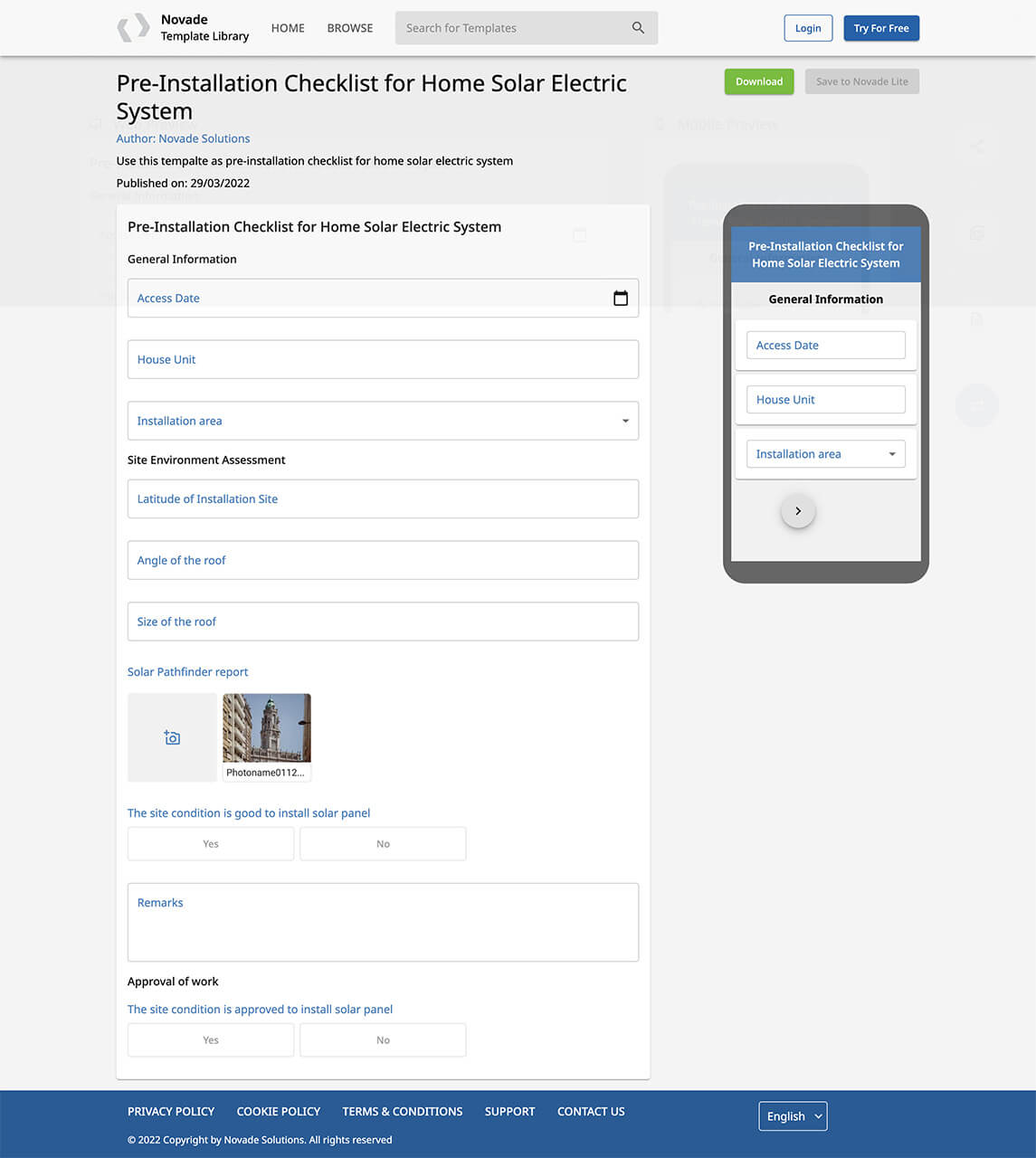1036x1158 pixels.
Task: Open the English language selector
Action: [791, 1115]
